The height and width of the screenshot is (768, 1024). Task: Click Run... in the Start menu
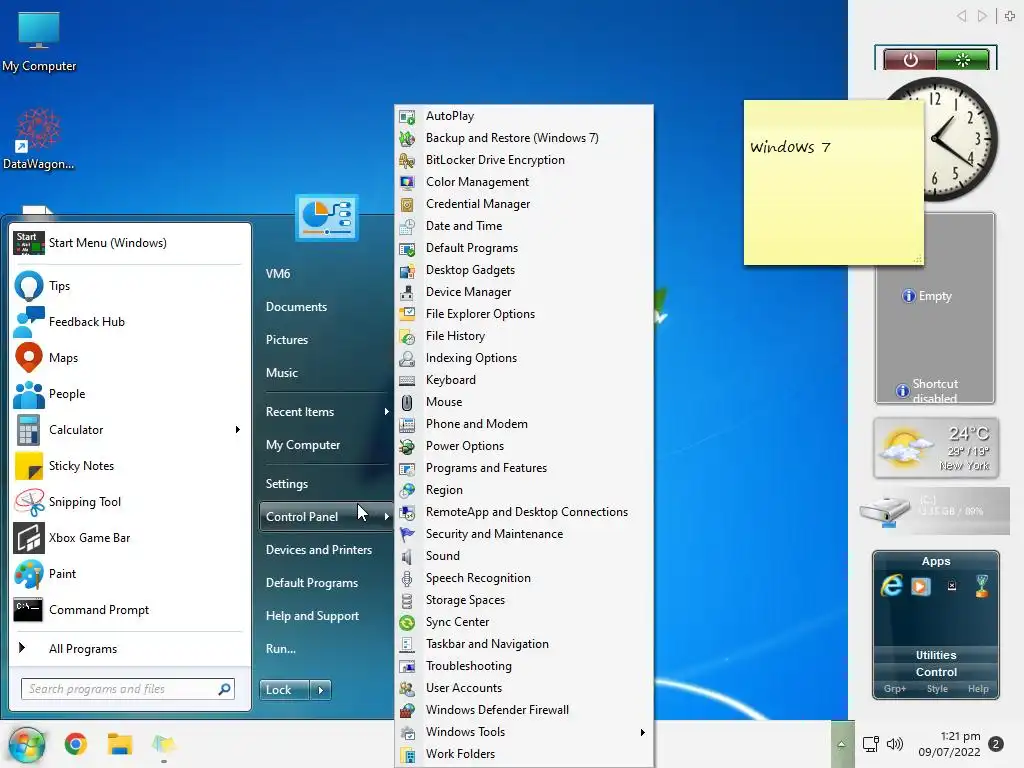[281, 648]
